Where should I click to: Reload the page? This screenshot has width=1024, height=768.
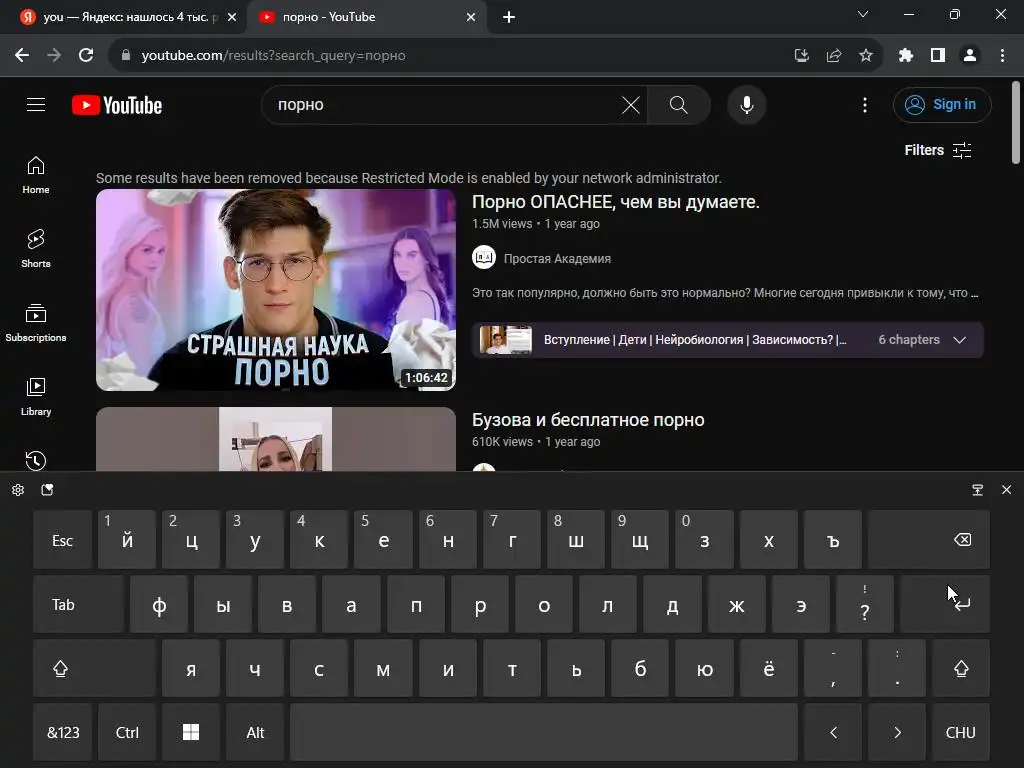pos(86,56)
